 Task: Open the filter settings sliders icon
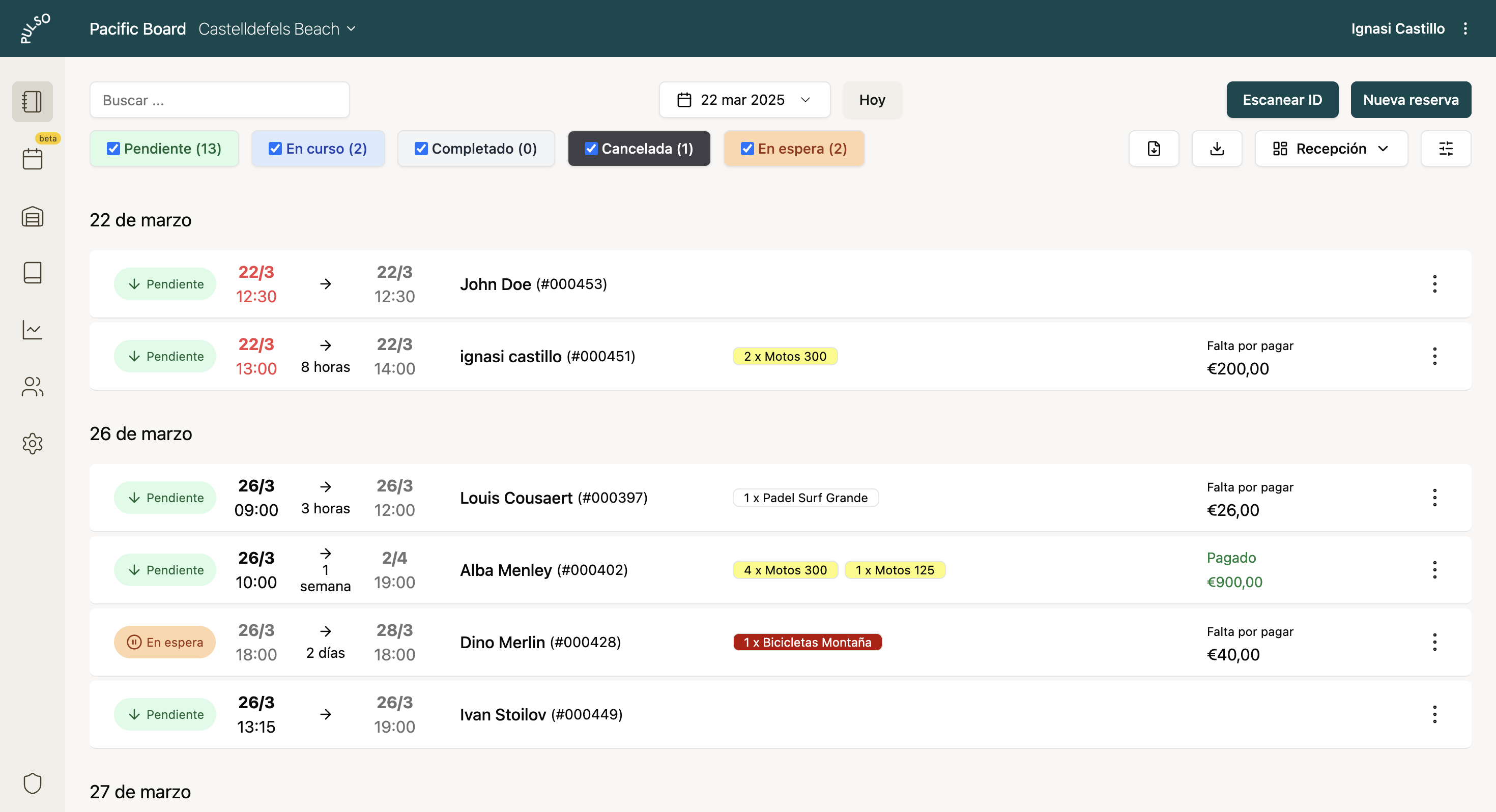click(1446, 148)
